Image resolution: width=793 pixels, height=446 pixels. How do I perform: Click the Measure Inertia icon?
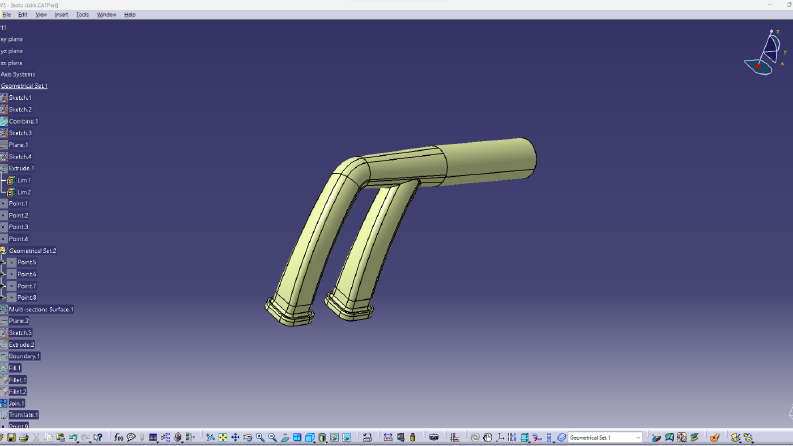413,437
